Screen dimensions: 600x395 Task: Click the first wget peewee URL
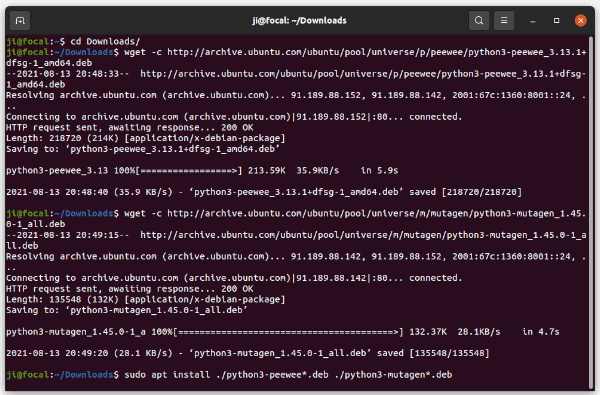click(377, 52)
